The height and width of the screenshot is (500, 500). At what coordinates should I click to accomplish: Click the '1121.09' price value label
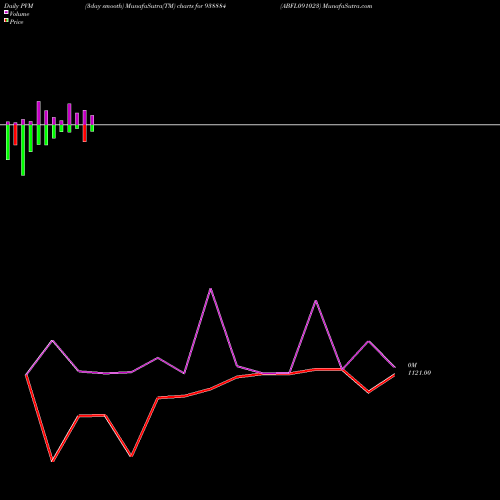[419, 373]
